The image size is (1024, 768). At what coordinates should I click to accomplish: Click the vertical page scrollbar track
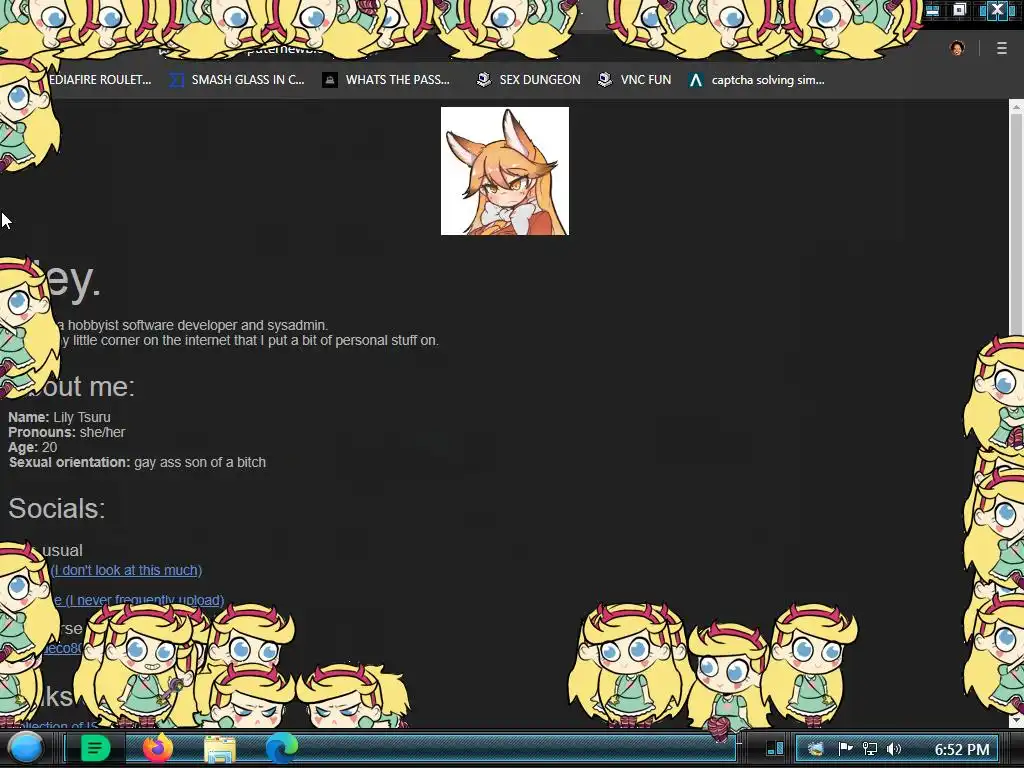1016,411
